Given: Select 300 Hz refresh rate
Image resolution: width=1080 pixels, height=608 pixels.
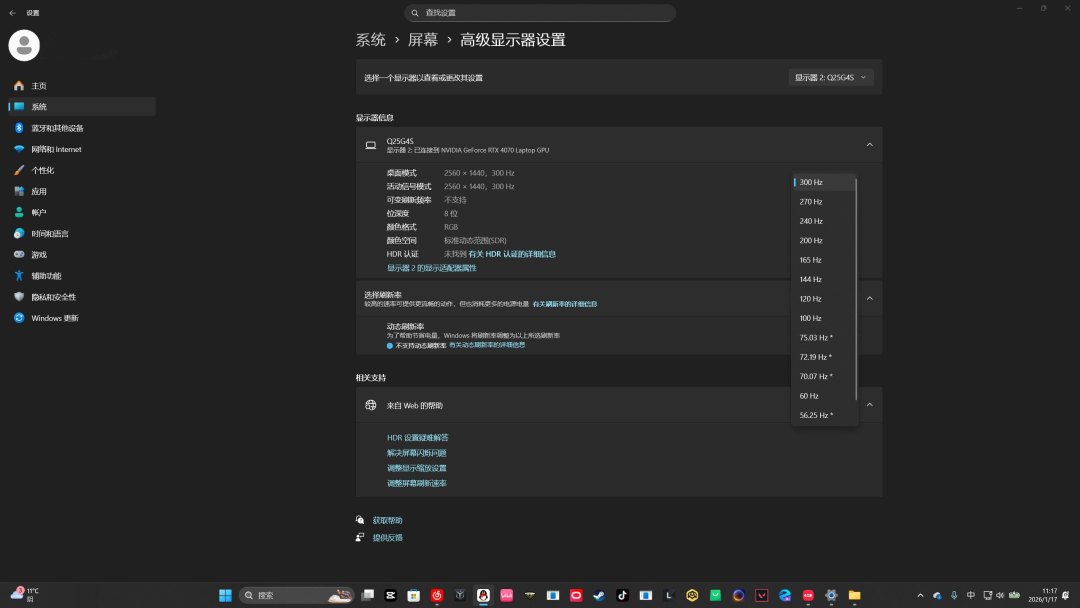Looking at the screenshot, I should click(824, 182).
